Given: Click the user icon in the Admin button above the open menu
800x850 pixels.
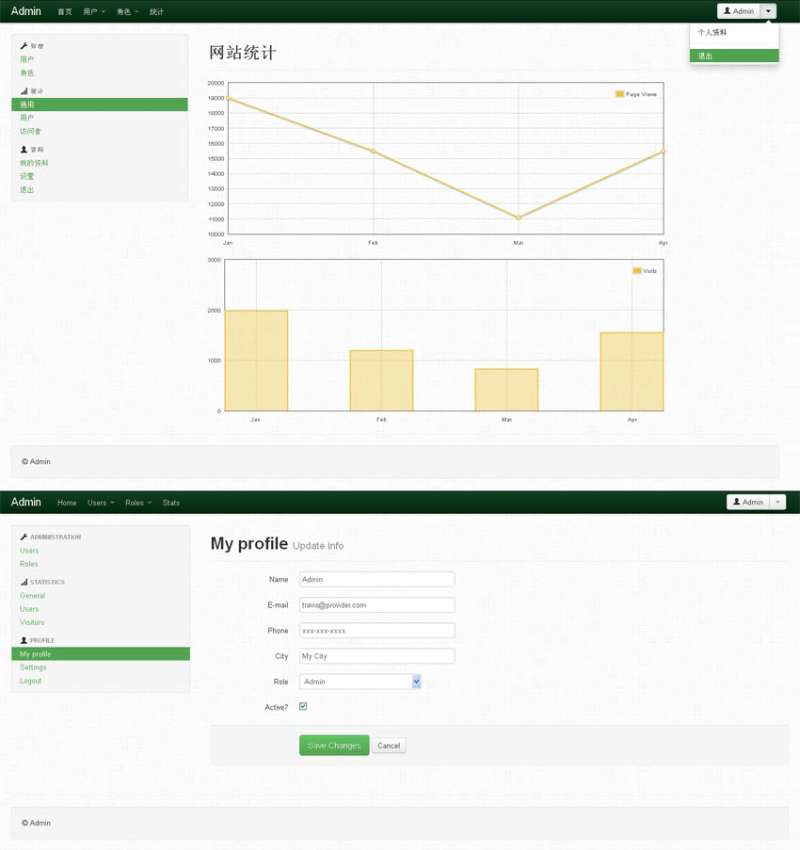Looking at the screenshot, I should [x=727, y=11].
